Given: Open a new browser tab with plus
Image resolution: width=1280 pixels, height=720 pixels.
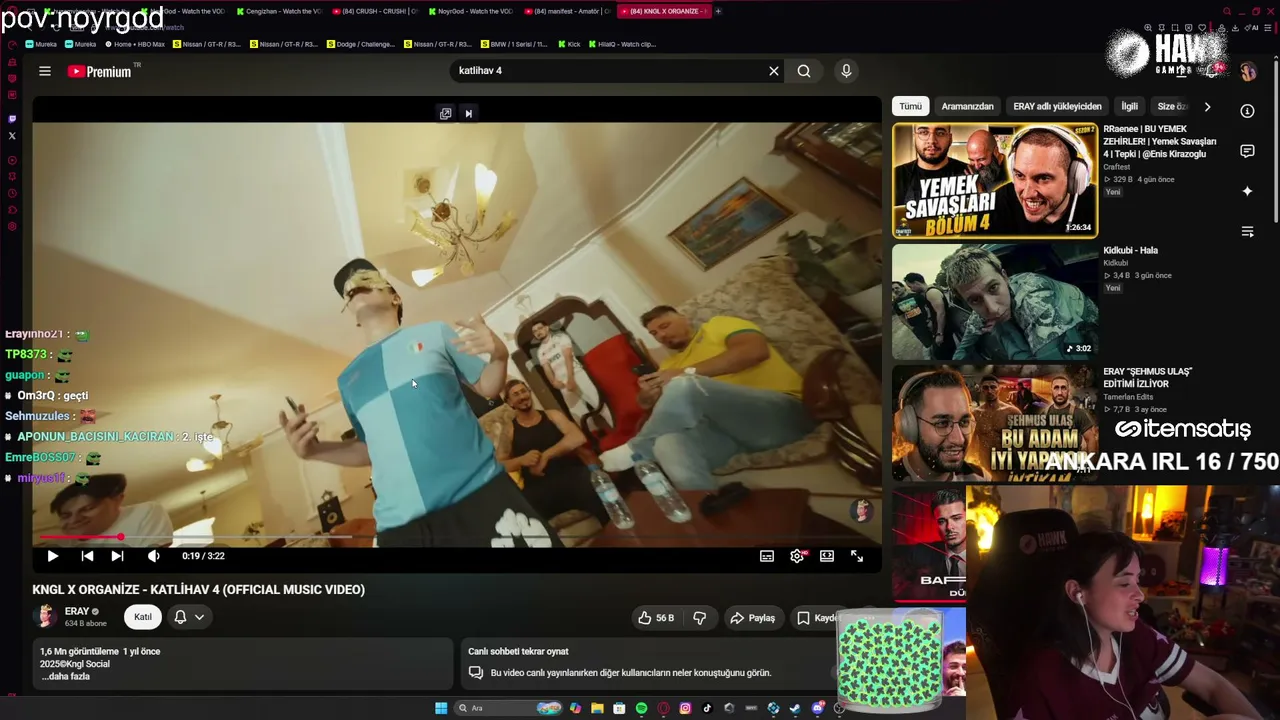Looking at the screenshot, I should click(718, 11).
